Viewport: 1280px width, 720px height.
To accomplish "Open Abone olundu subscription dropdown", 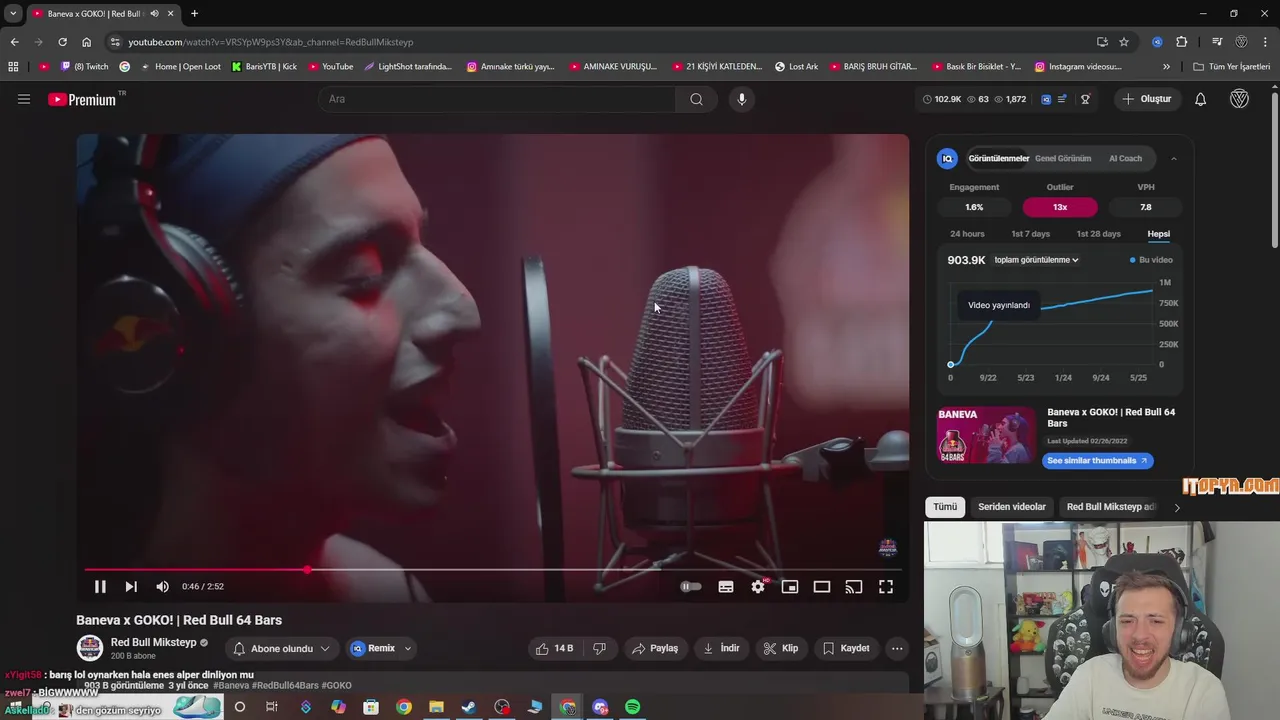I will [x=281, y=649].
